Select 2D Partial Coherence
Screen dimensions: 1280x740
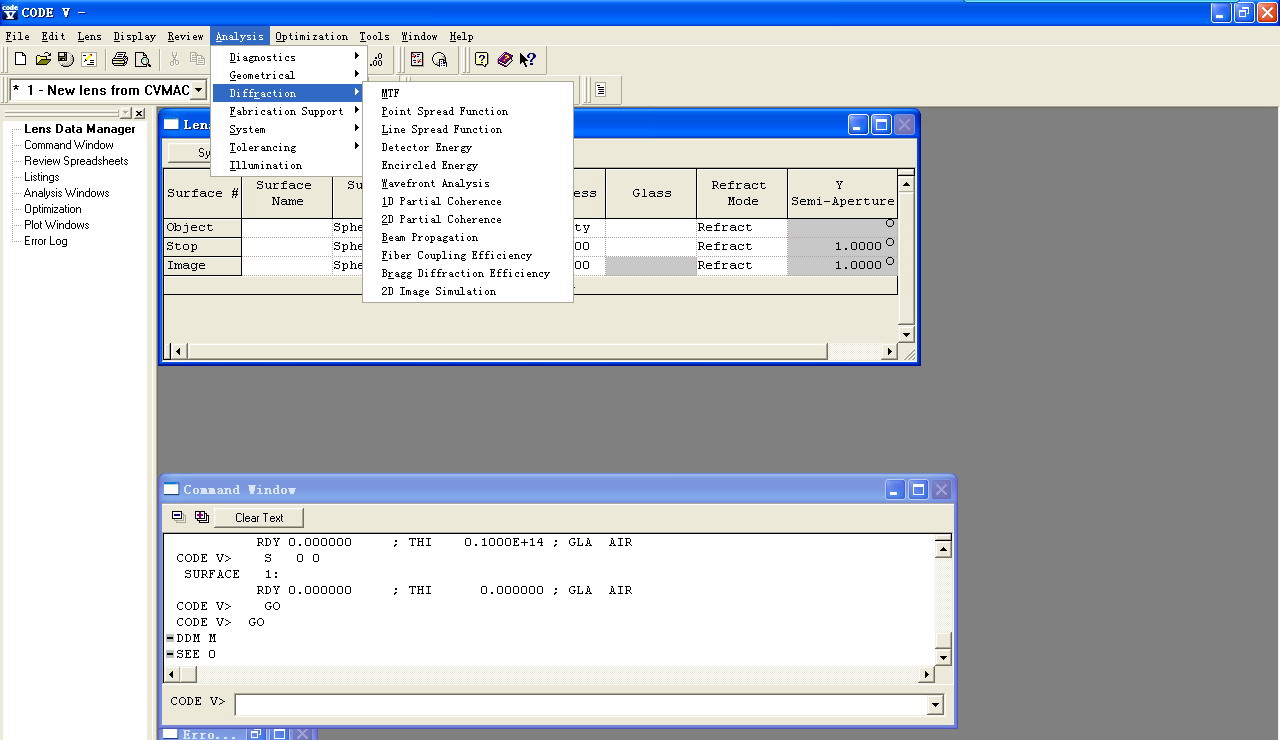point(467,219)
